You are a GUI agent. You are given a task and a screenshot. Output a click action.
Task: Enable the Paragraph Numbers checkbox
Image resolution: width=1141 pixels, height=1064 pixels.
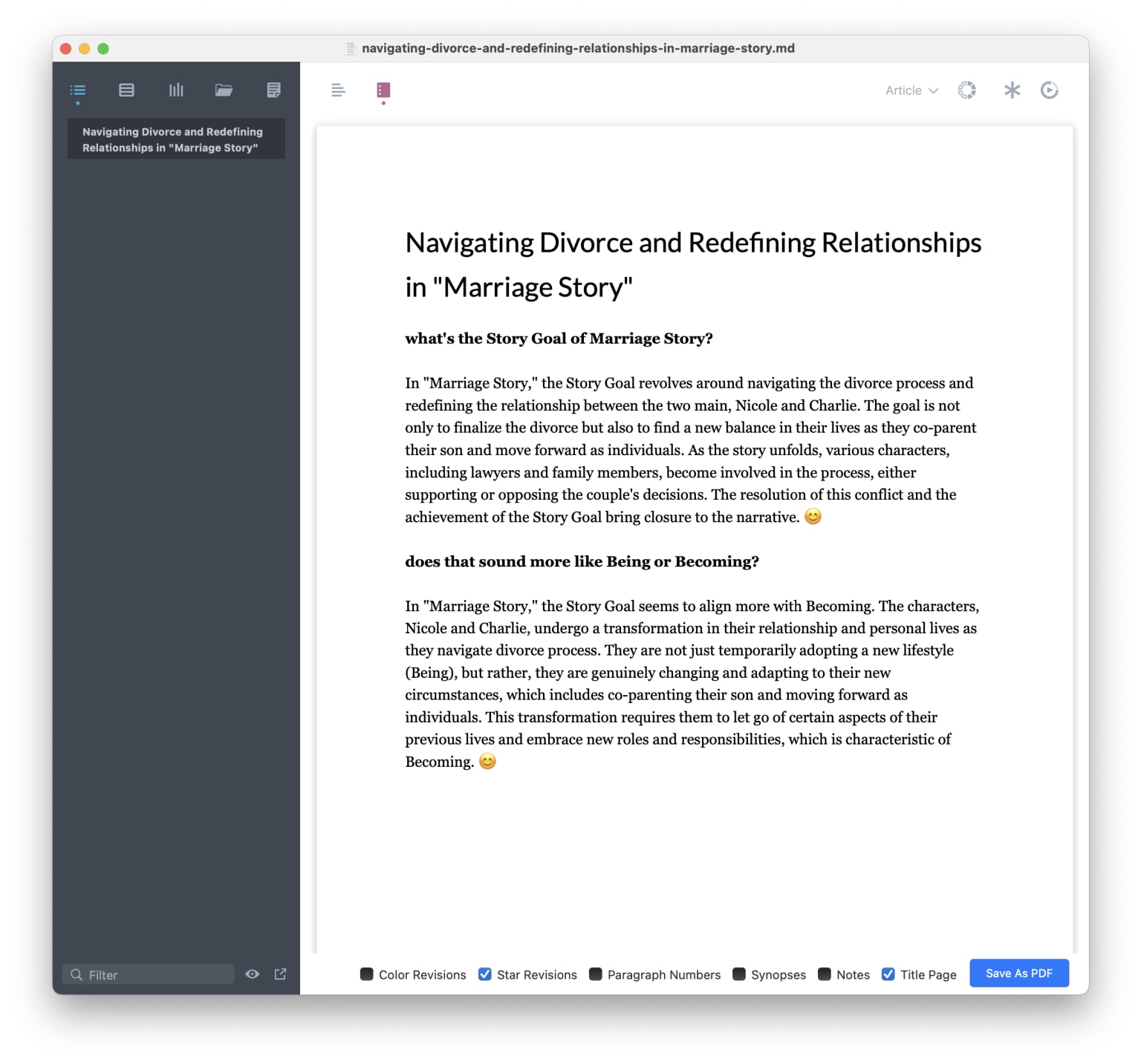(x=595, y=974)
